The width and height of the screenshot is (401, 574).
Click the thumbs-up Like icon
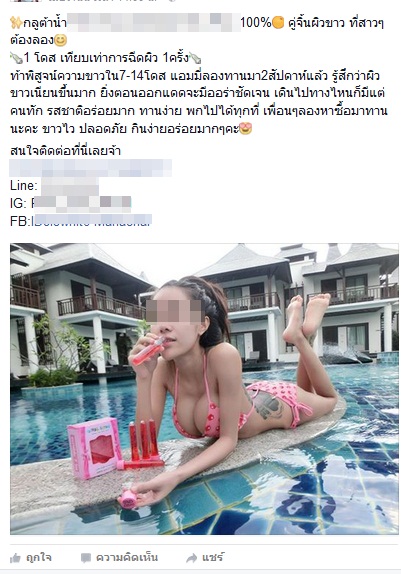tap(15, 558)
